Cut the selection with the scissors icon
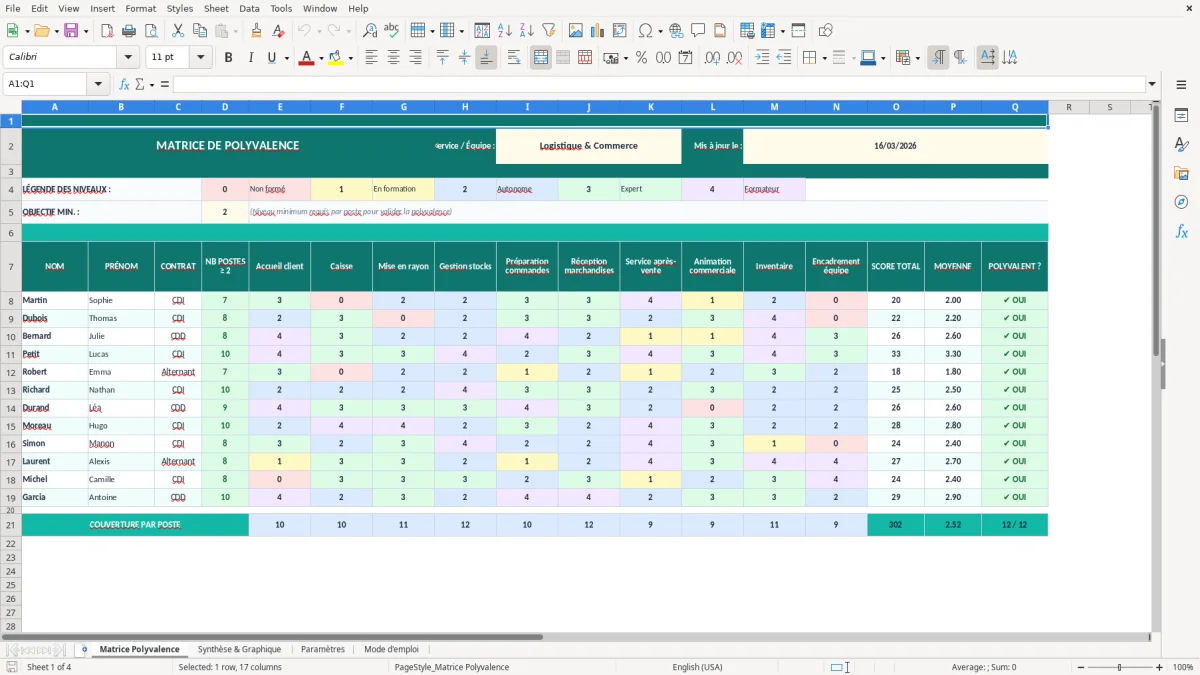This screenshot has height=675, width=1200. 178,31
